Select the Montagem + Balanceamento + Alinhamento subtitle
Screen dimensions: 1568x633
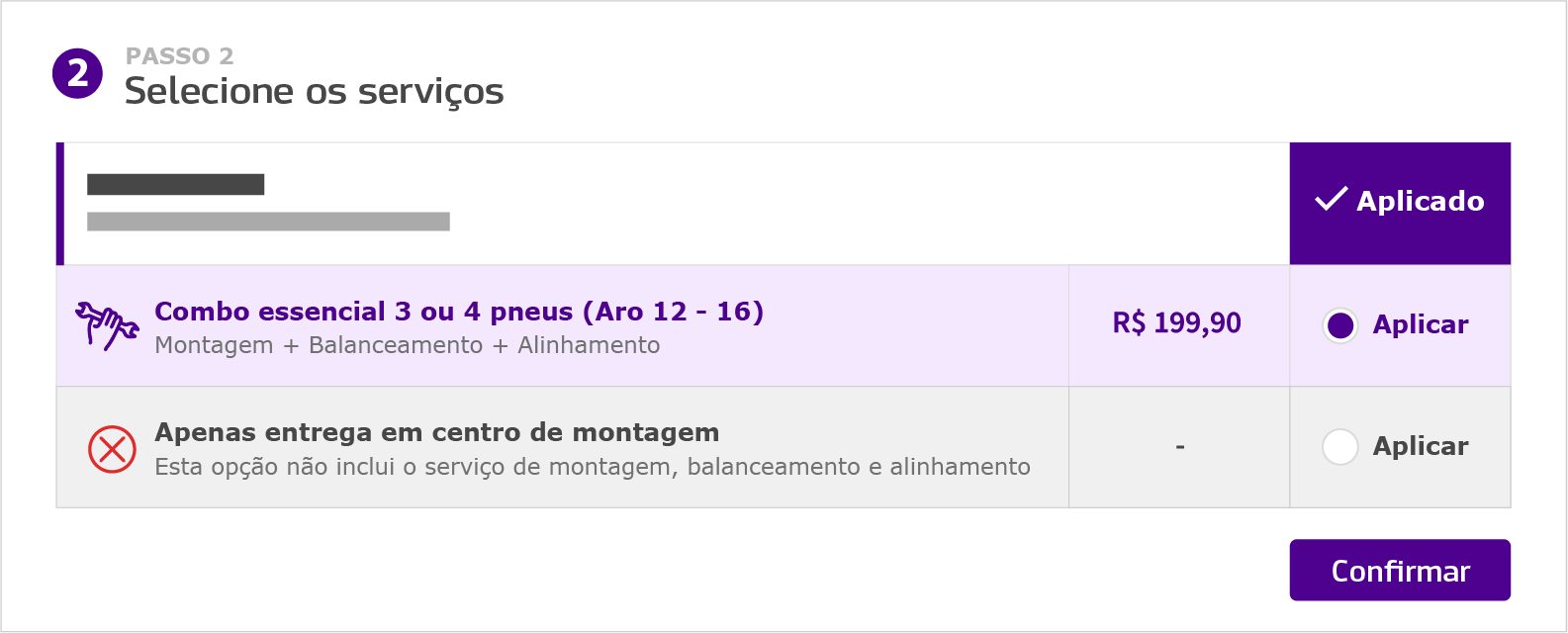(x=407, y=345)
